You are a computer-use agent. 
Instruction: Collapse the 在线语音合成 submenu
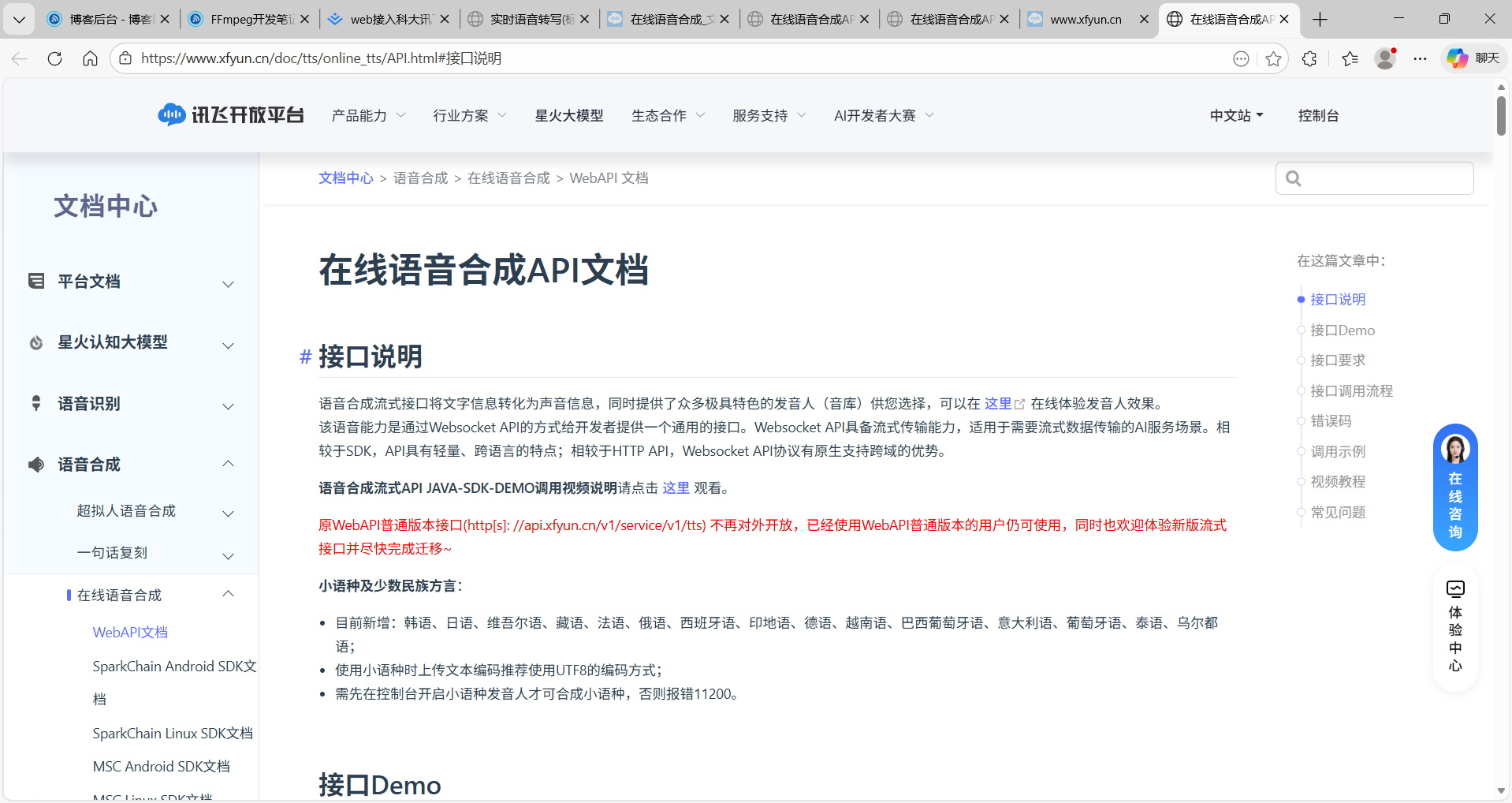coord(228,594)
